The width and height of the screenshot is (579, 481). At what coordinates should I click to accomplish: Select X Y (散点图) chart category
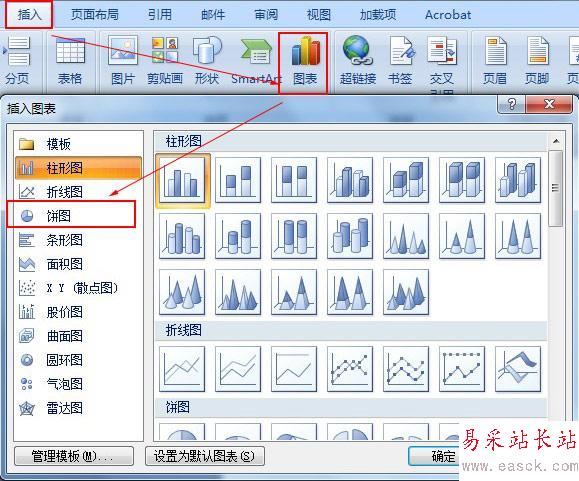click(x=78, y=288)
